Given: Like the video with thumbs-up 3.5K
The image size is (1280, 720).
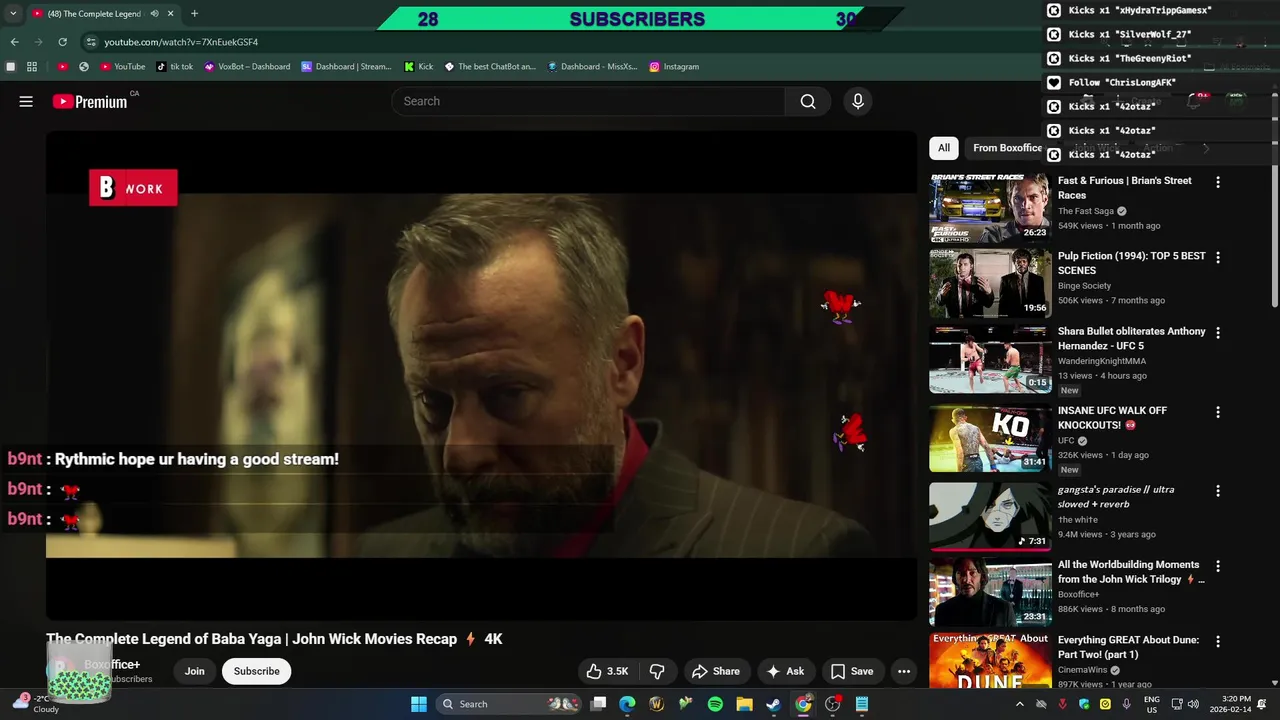Looking at the screenshot, I should click(x=607, y=671).
